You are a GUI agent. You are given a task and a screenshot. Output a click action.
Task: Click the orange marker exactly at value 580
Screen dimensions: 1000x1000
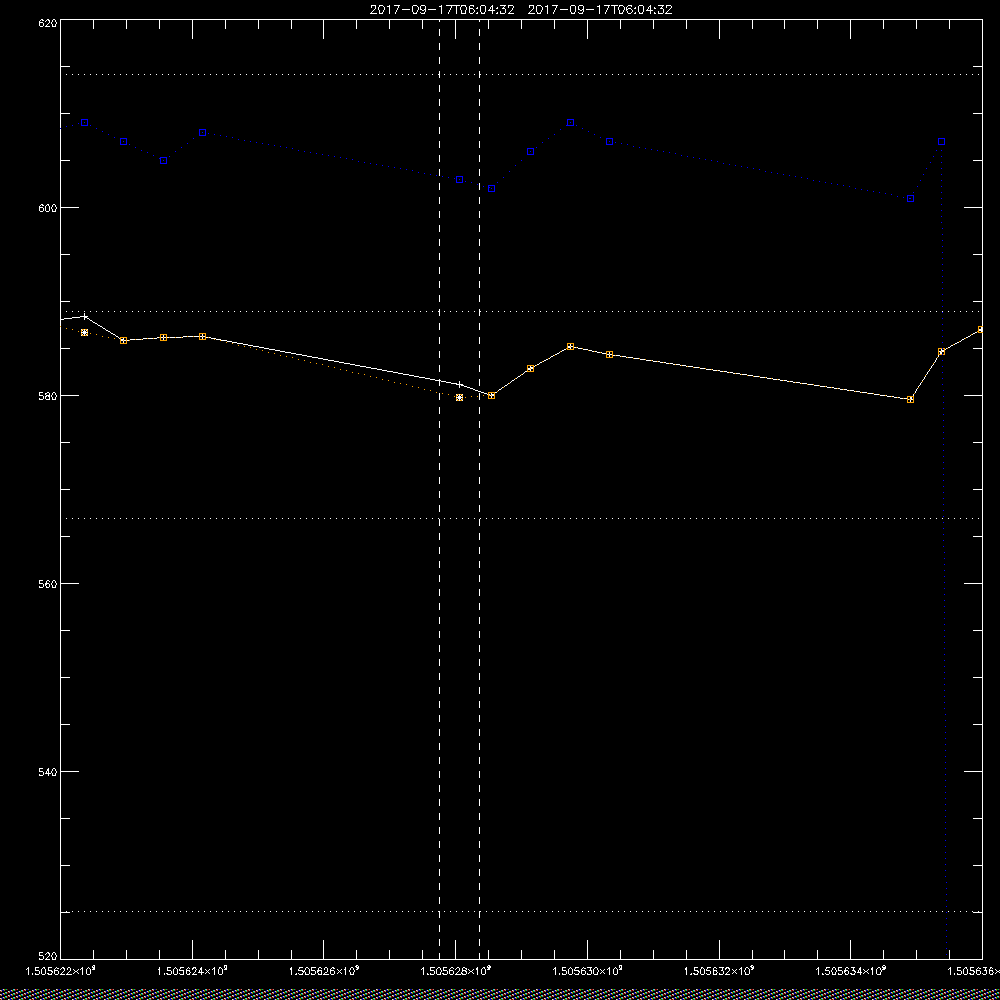pyautogui.click(x=492, y=395)
